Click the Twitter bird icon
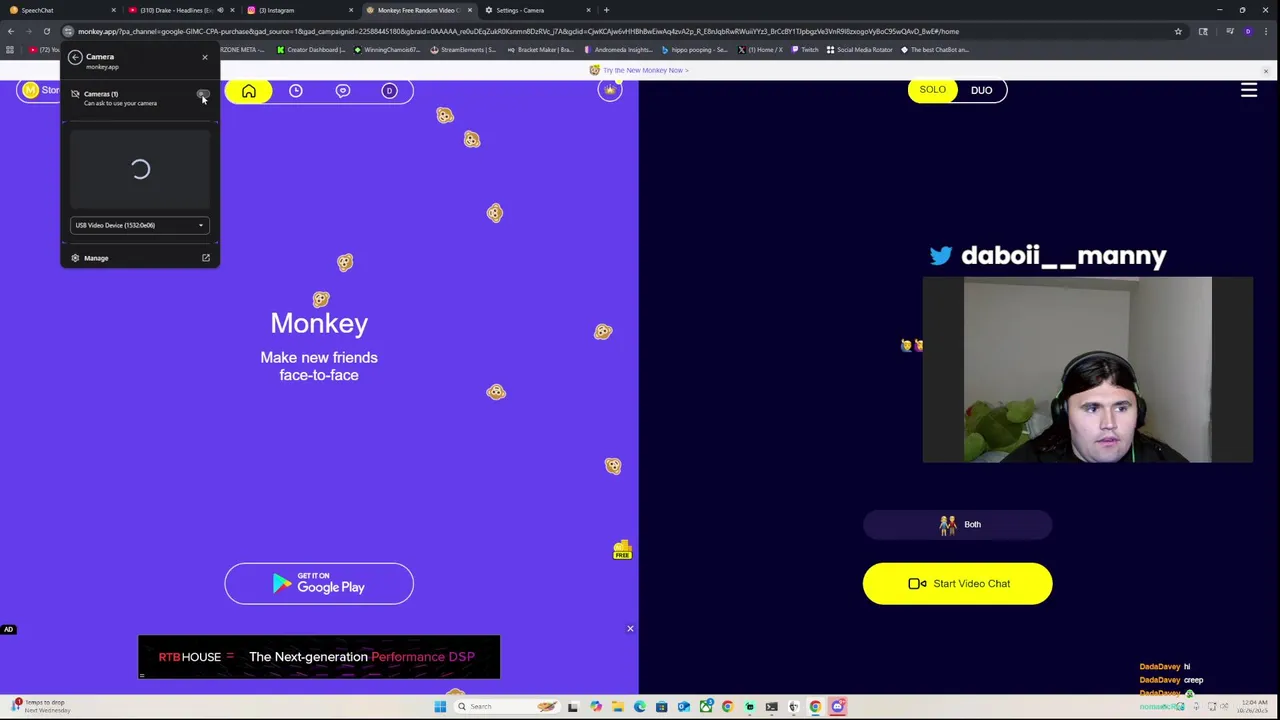 click(941, 256)
